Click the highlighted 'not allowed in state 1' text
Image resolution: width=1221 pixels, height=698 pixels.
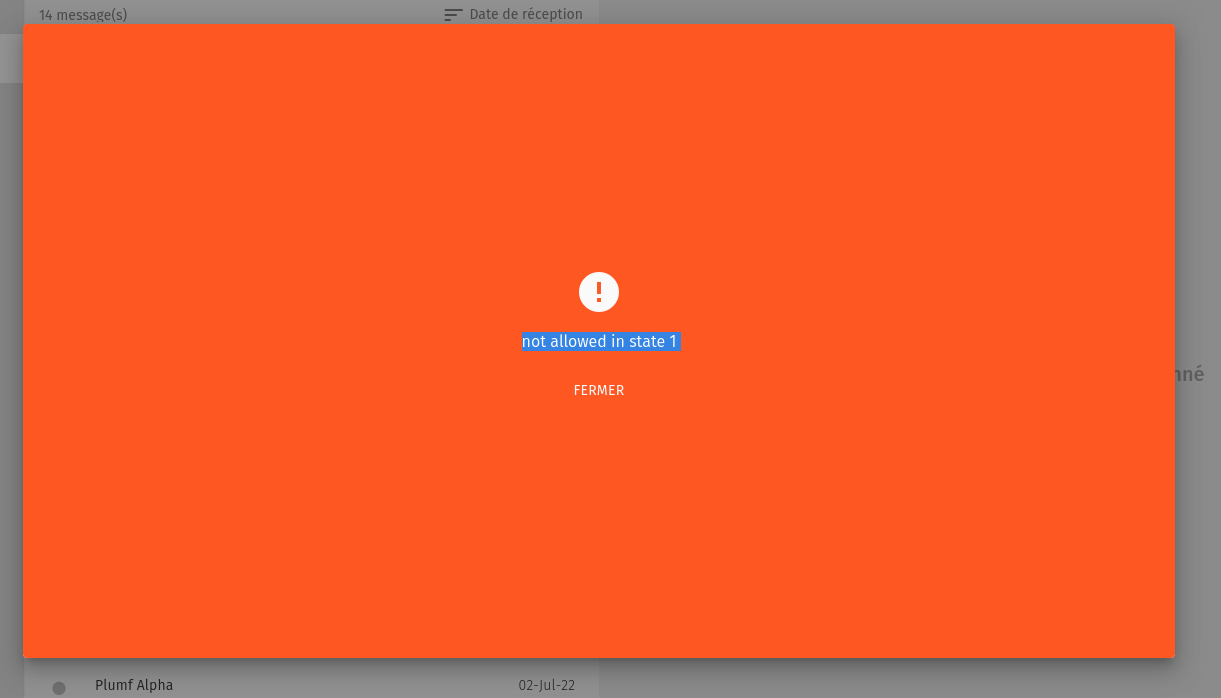599,342
